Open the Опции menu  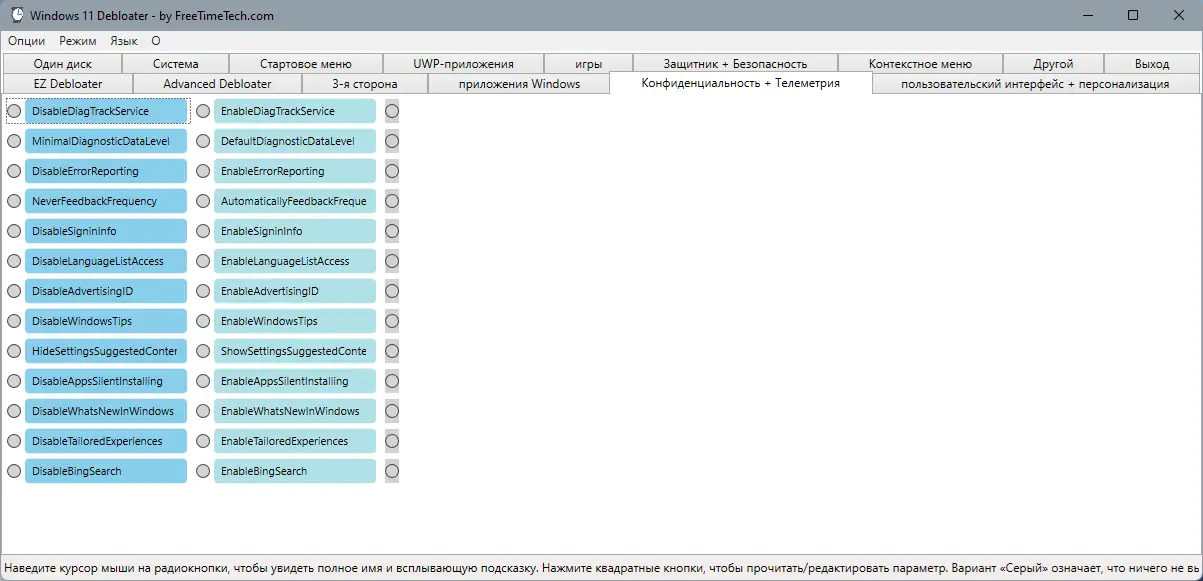point(27,41)
